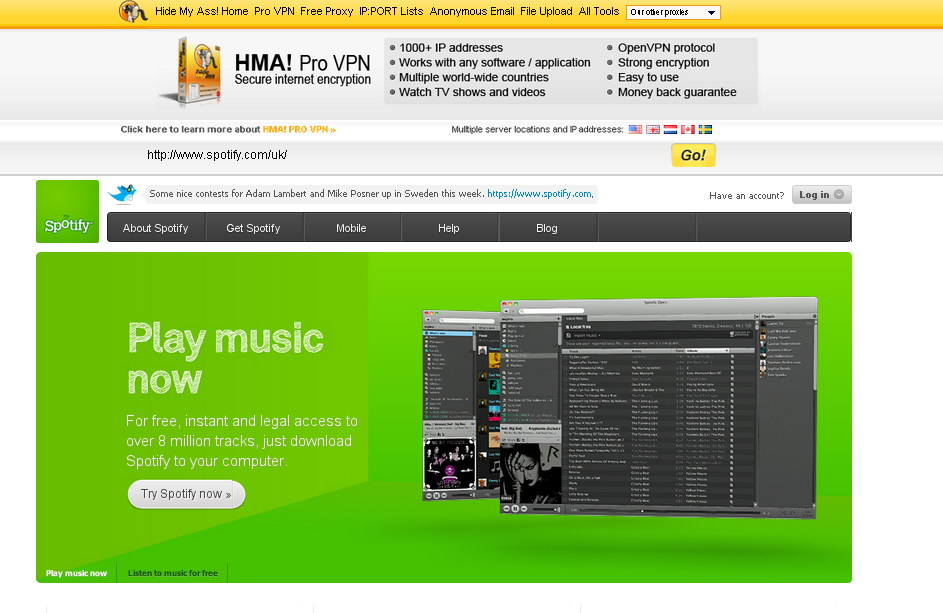The image size is (943, 613).
Task: Click the Log in button
Action: tap(822, 194)
